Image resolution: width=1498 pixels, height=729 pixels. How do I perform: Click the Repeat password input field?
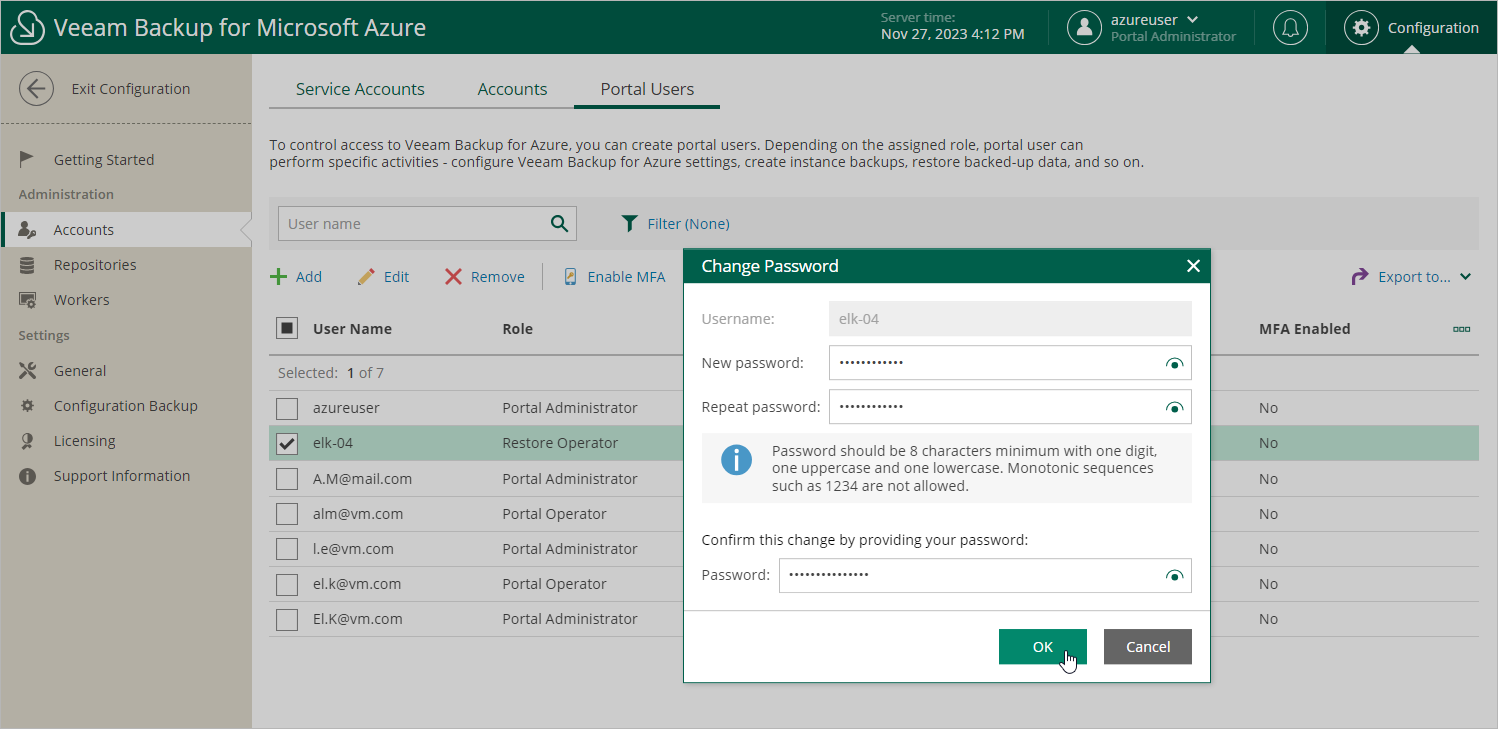pos(1010,407)
